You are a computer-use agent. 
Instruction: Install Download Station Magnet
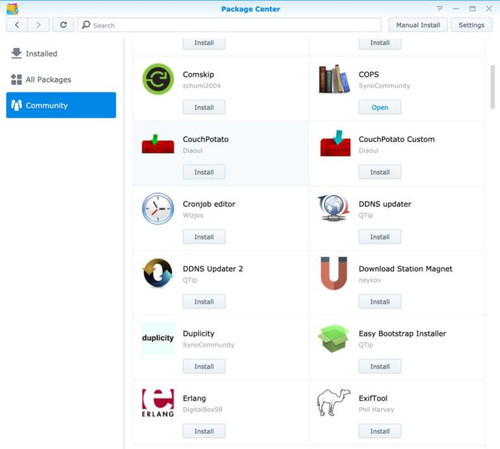click(x=380, y=301)
